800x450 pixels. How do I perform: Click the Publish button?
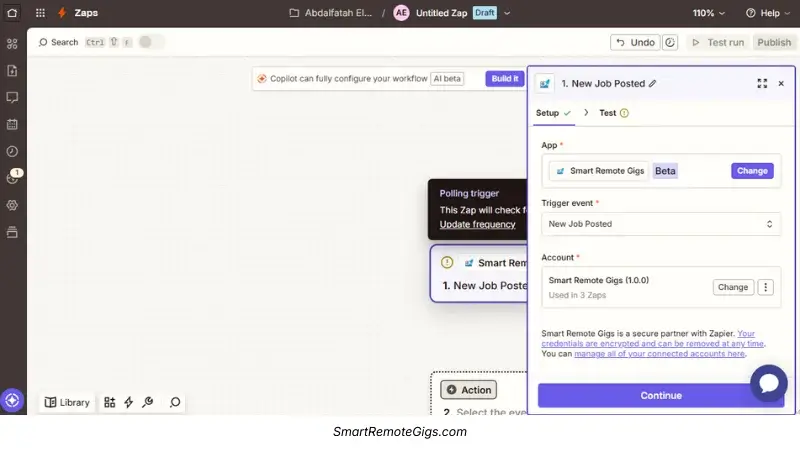coord(774,42)
